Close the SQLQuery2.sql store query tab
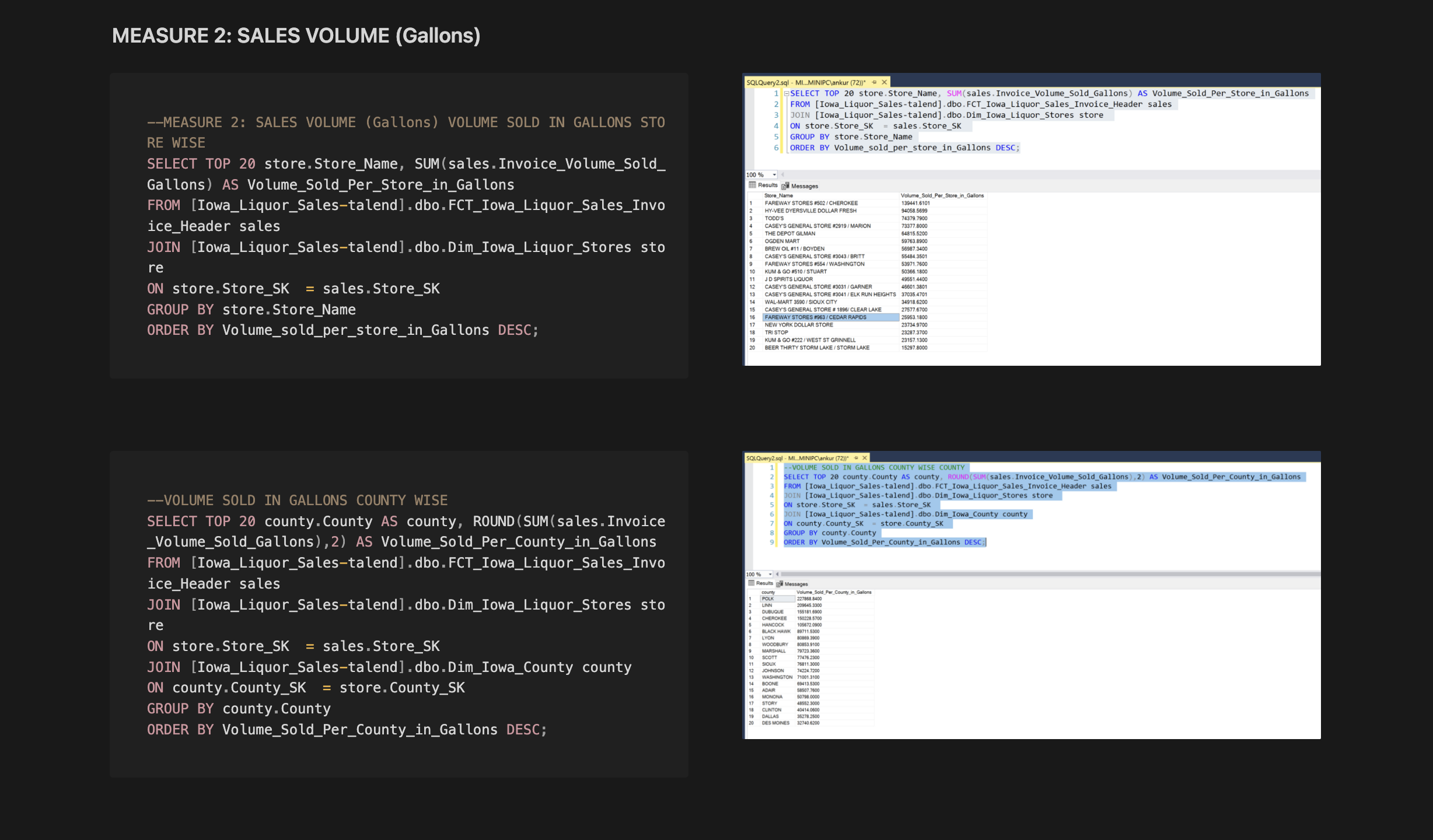This screenshot has height=840, width=1433. click(x=885, y=82)
